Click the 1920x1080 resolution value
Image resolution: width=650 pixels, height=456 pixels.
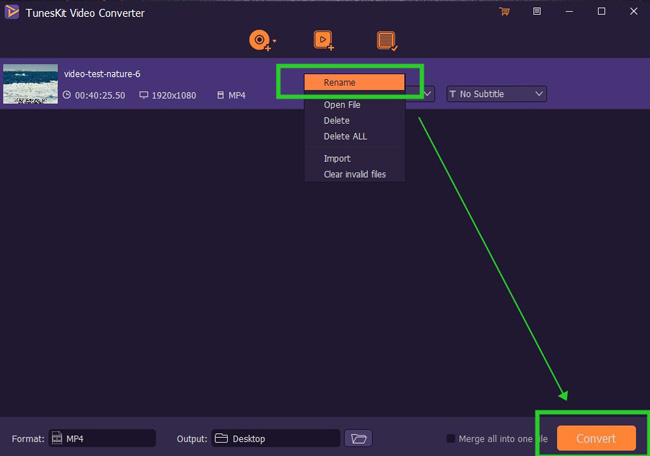tap(174, 95)
